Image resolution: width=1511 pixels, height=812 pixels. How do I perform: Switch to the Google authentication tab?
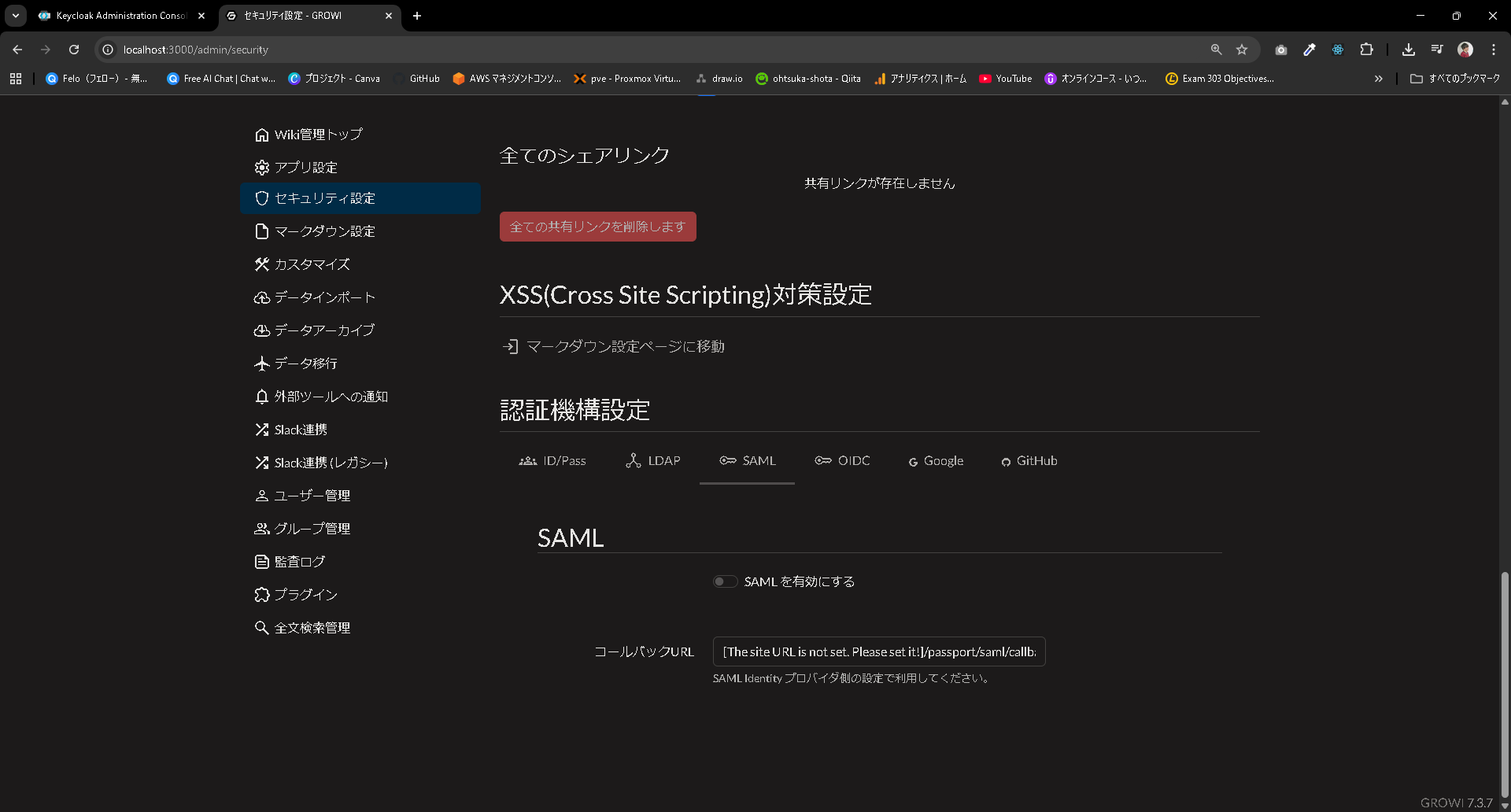936,461
